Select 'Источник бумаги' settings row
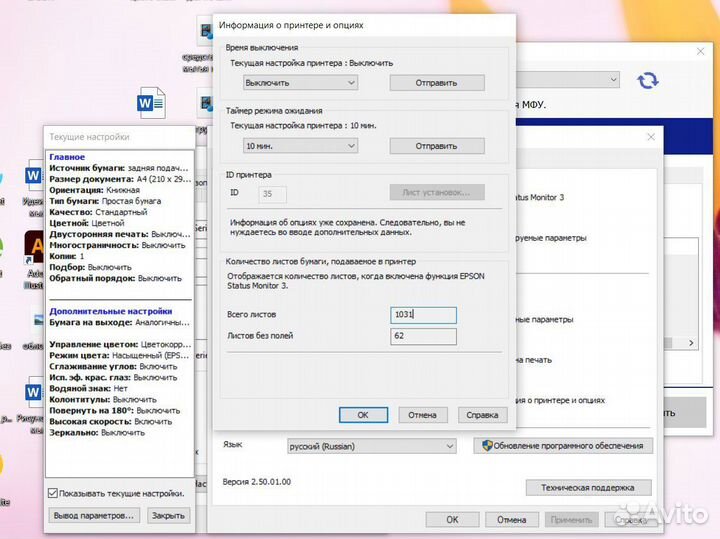Viewport: 720px width, 539px height. click(119, 168)
